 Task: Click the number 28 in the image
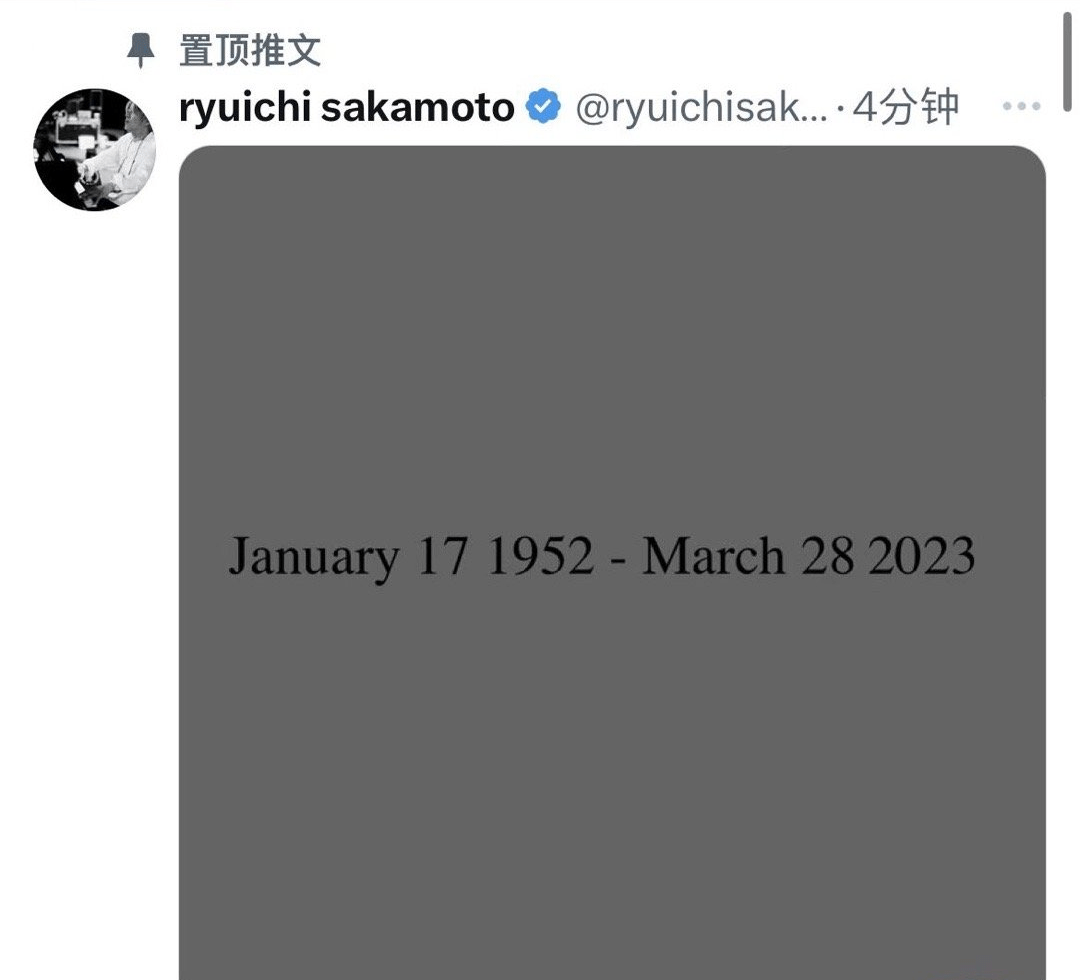[827, 555]
